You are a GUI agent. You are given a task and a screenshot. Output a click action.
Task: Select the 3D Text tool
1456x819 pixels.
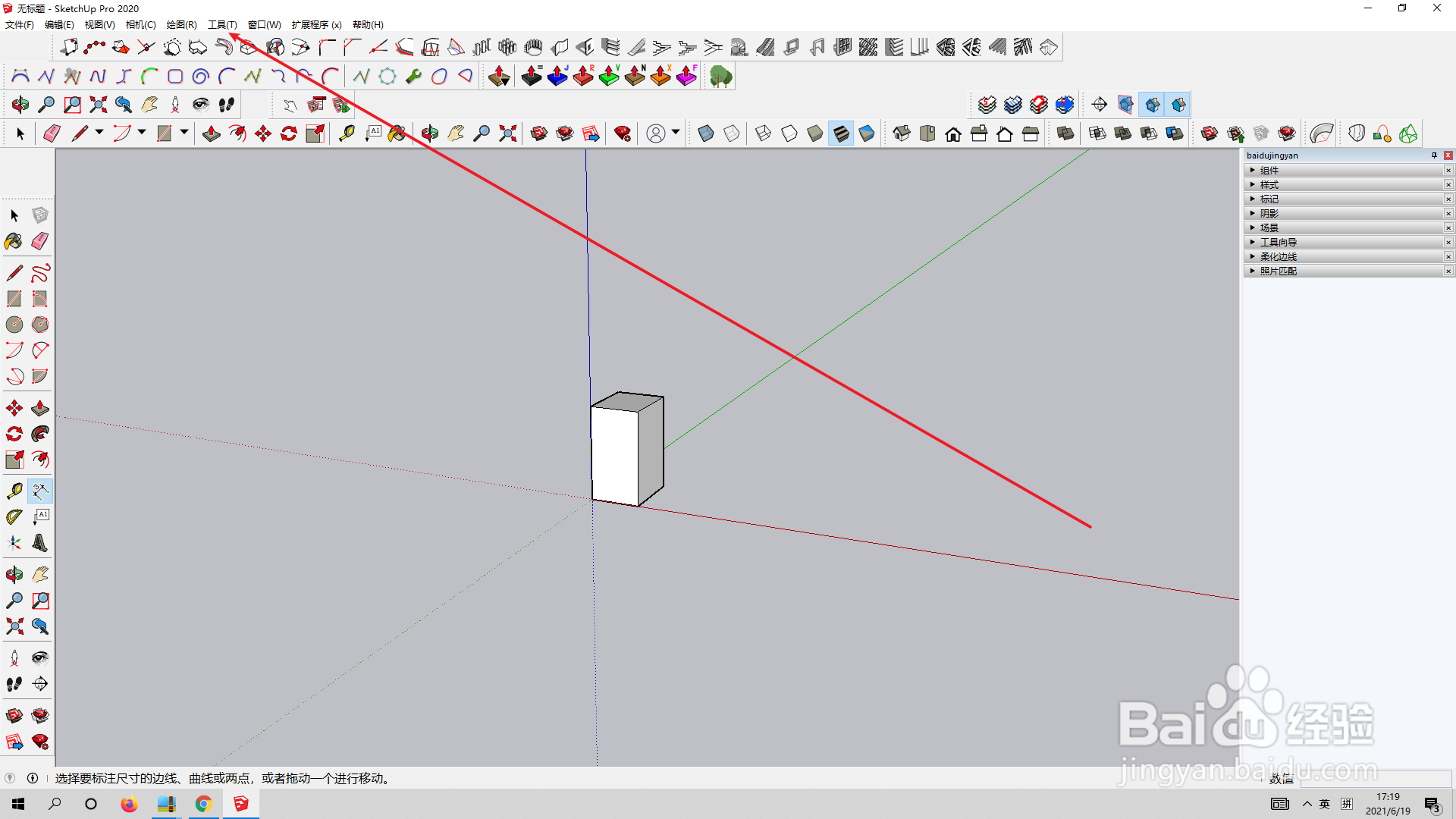pyautogui.click(x=40, y=543)
